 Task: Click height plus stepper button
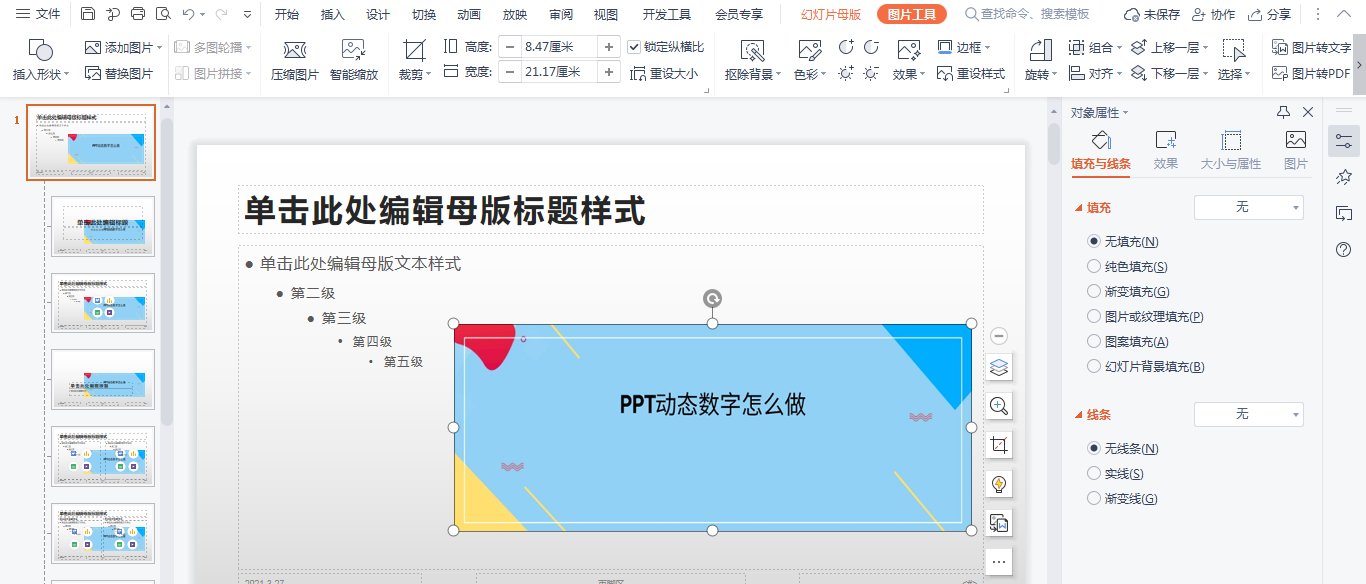click(608, 47)
